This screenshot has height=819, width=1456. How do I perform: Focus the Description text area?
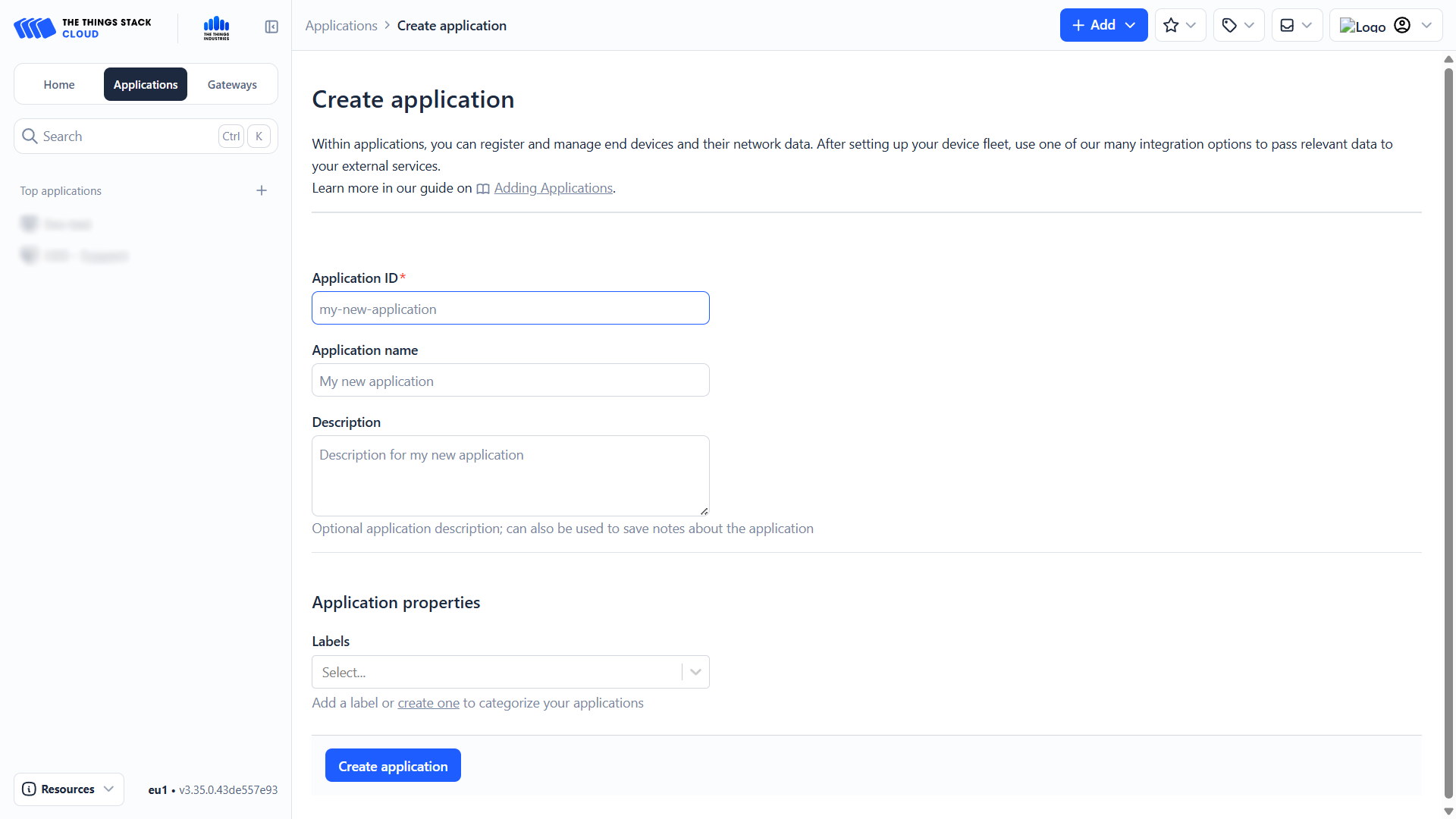(510, 475)
